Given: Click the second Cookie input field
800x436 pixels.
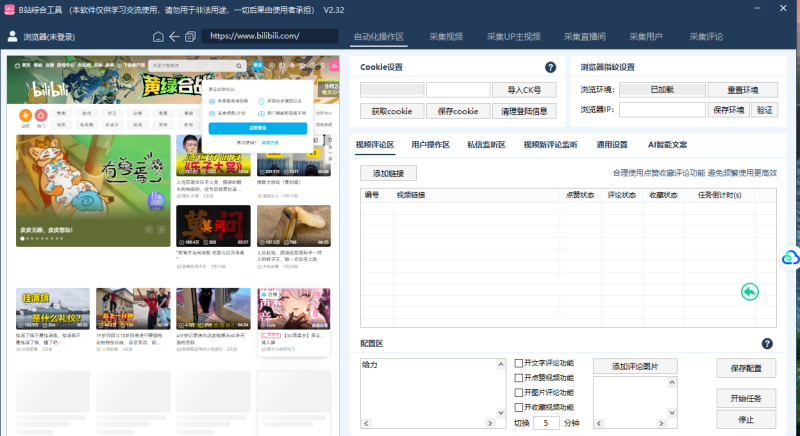Looking at the screenshot, I should coord(458,90).
